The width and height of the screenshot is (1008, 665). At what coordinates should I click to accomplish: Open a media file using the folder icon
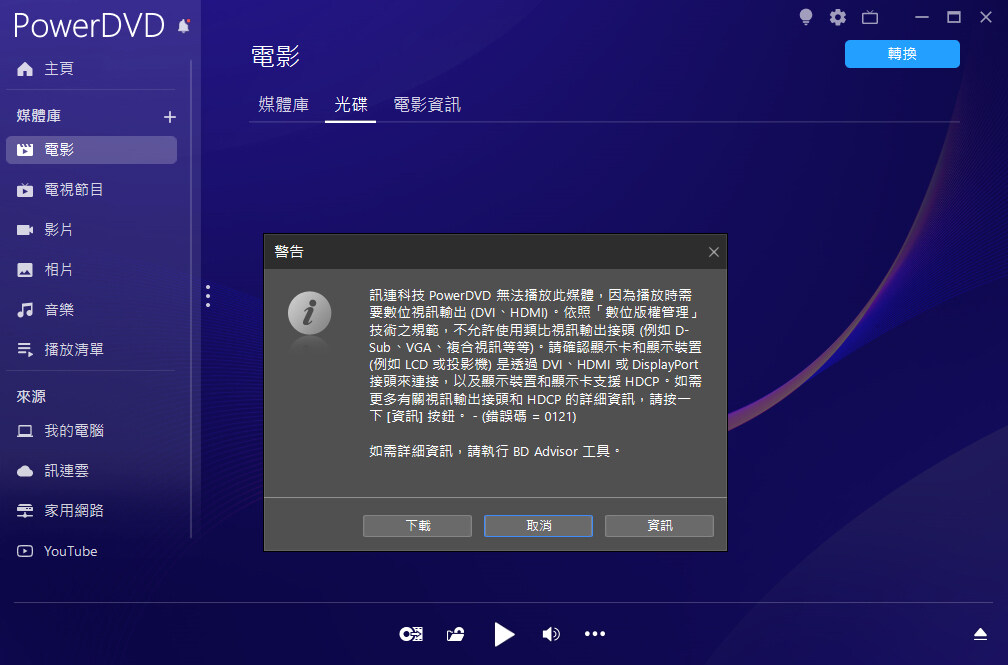[x=455, y=633]
